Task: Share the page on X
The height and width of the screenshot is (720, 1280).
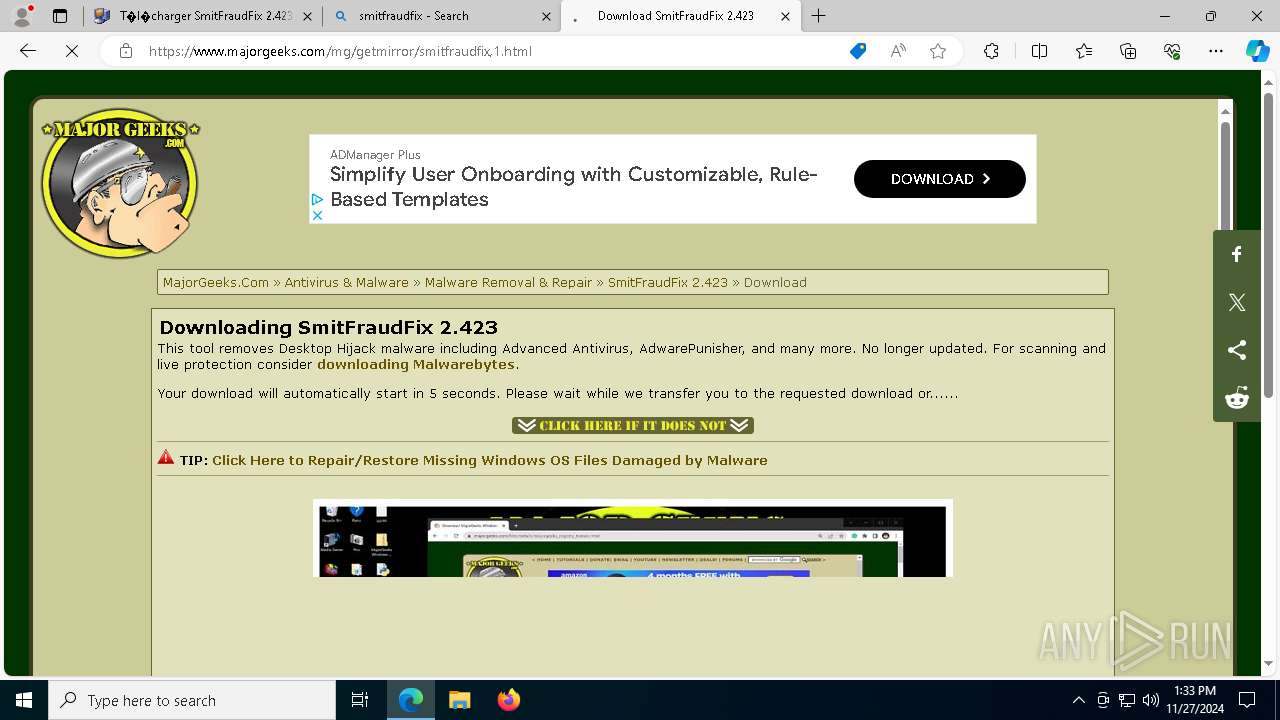Action: tap(1237, 302)
